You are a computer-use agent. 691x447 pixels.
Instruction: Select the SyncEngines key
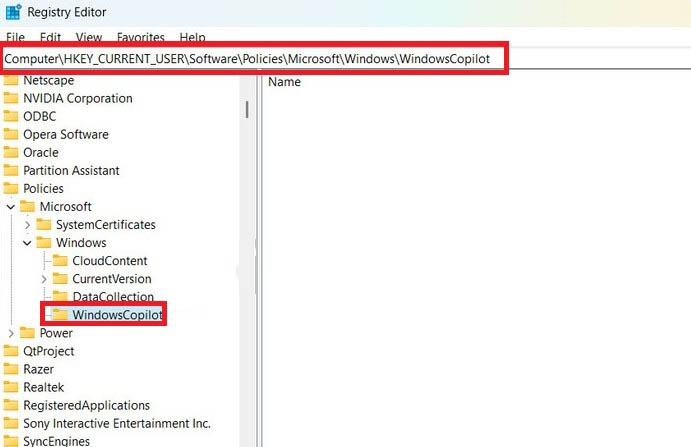click(x=56, y=441)
